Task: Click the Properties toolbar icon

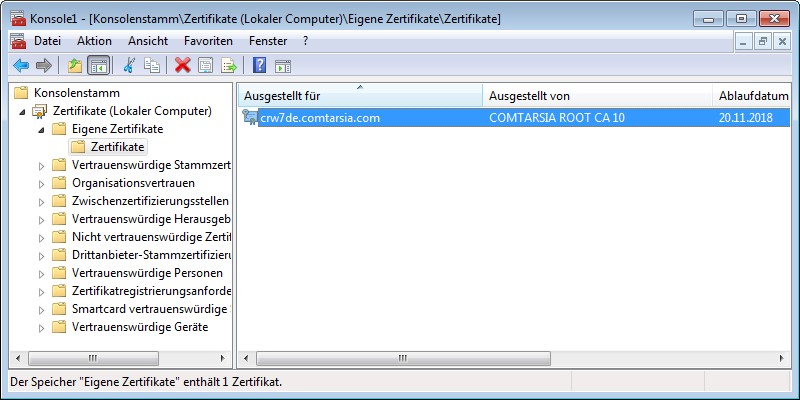Action: [x=205, y=65]
